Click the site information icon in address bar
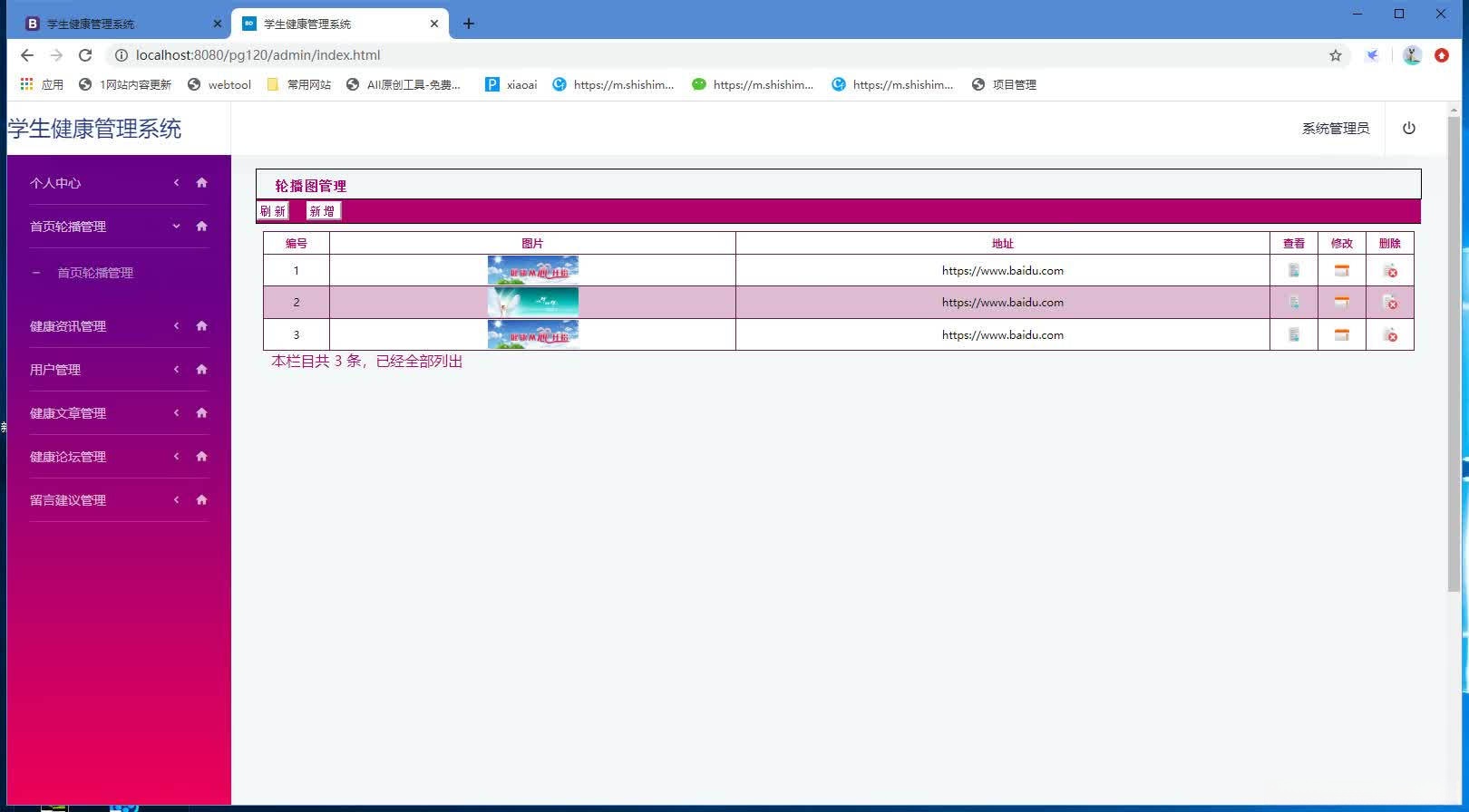 121,55
